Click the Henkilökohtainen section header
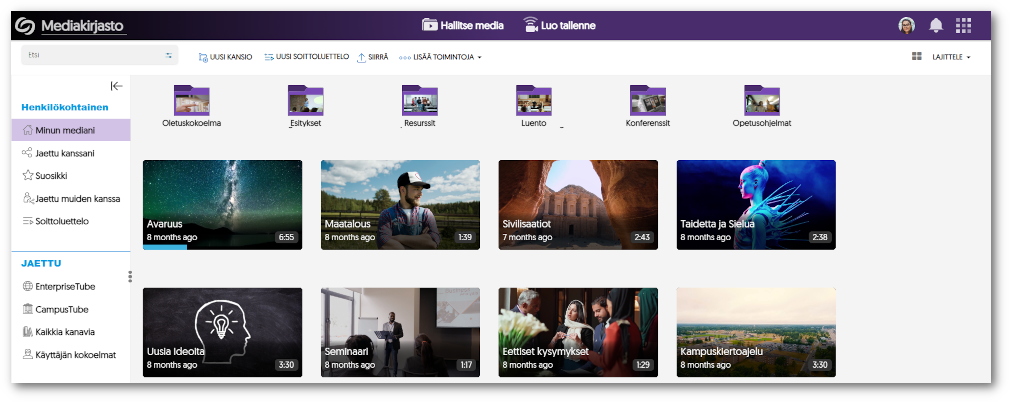 (x=64, y=108)
